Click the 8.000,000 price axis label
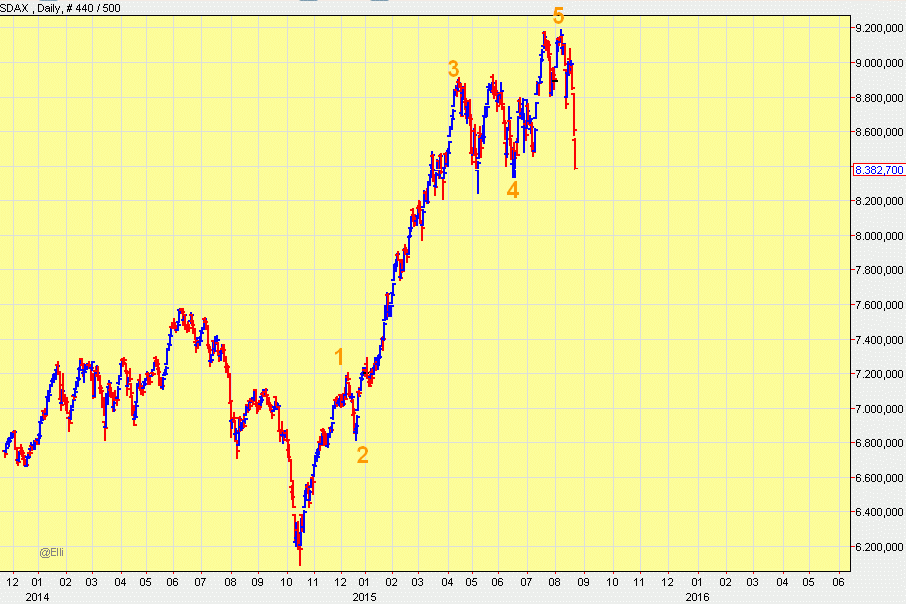906x604 pixels. point(879,236)
